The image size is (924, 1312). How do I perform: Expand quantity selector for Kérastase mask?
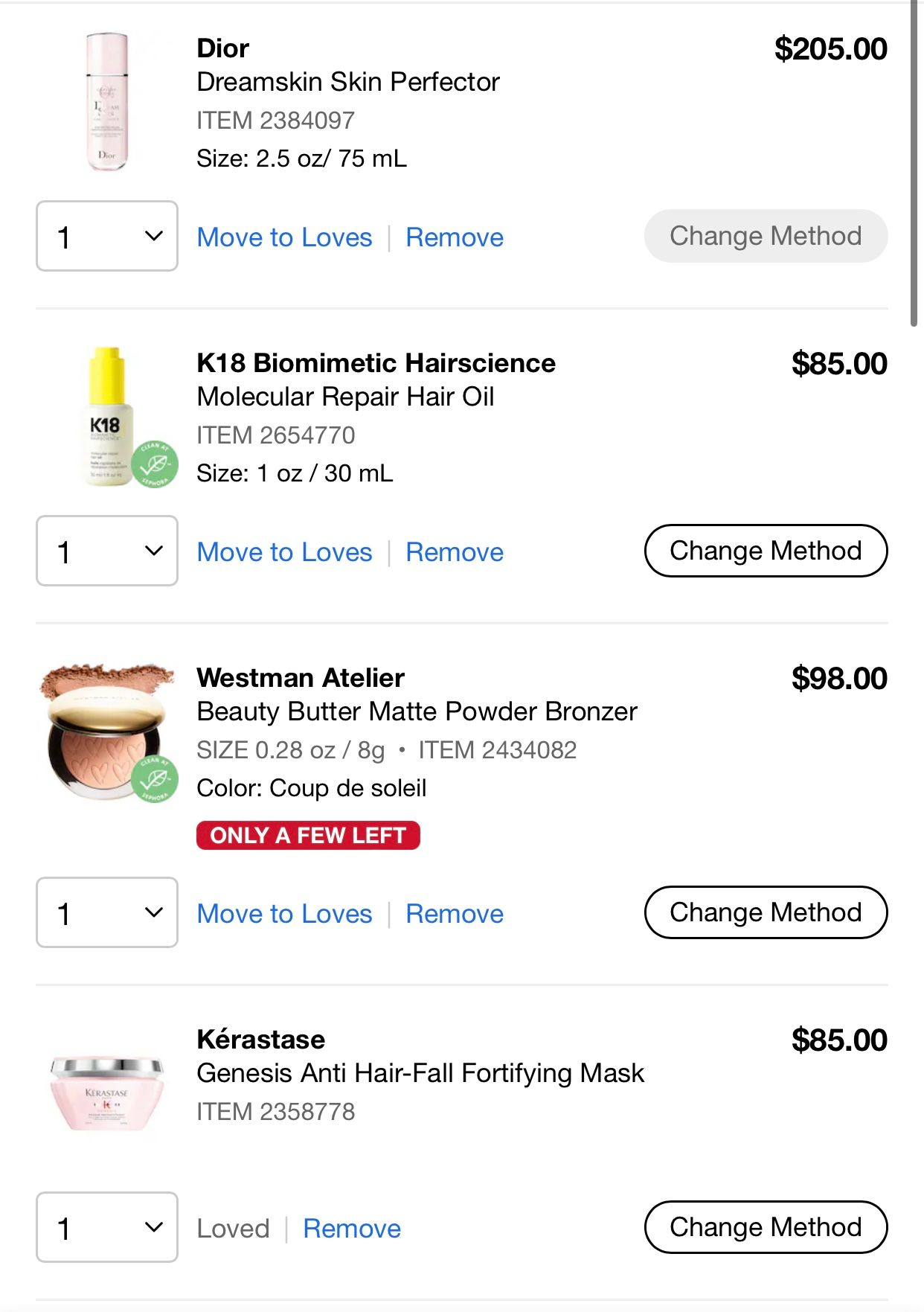(107, 1227)
